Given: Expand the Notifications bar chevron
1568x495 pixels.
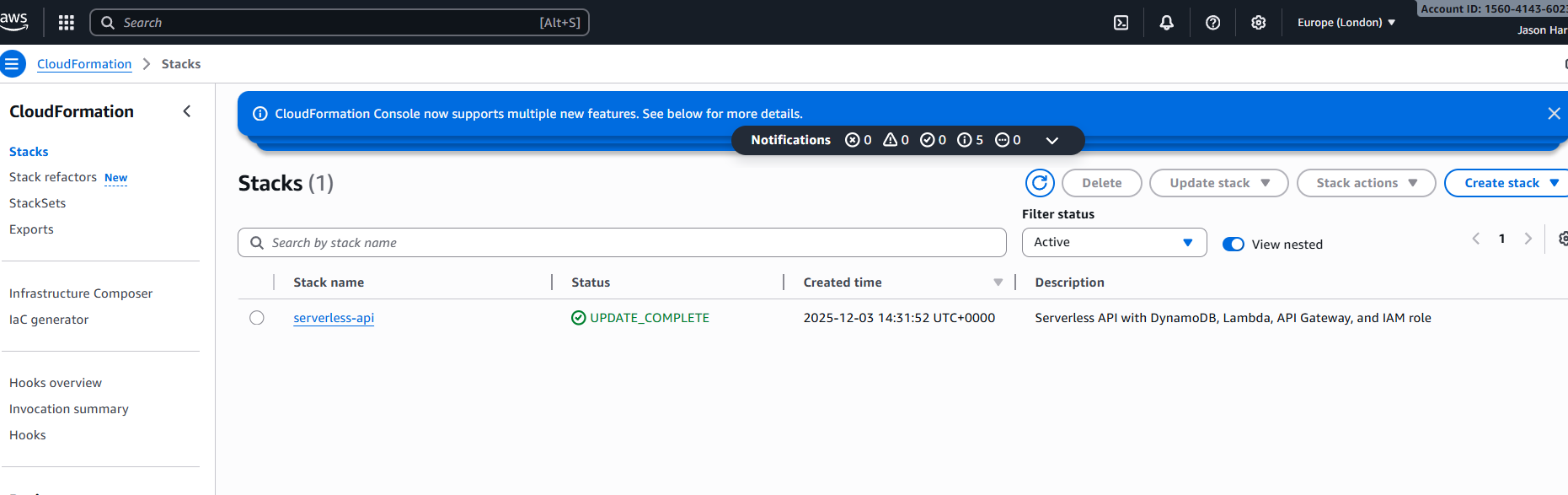Looking at the screenshot, I should 1052,141.
